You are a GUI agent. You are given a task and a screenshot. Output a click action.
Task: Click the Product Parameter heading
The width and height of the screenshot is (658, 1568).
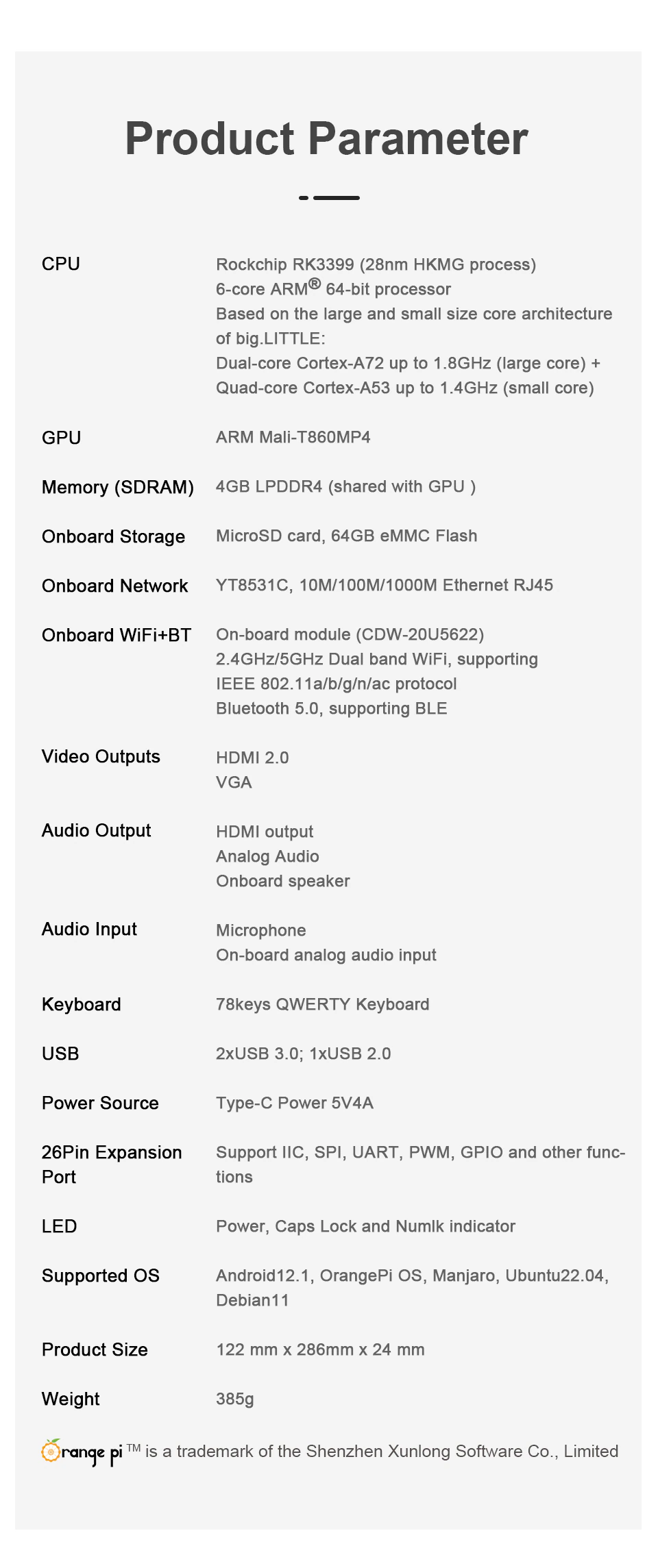327,138
